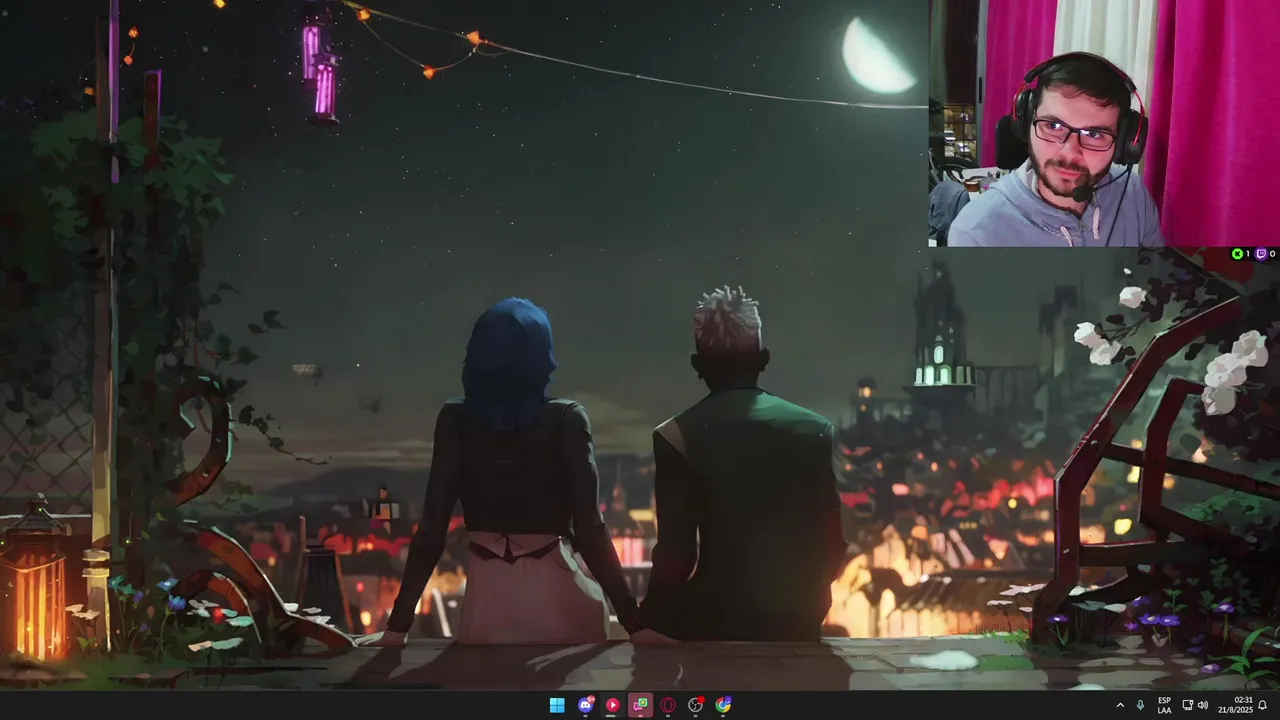Open the Opera GX browser icon

[x=668, y=705]
